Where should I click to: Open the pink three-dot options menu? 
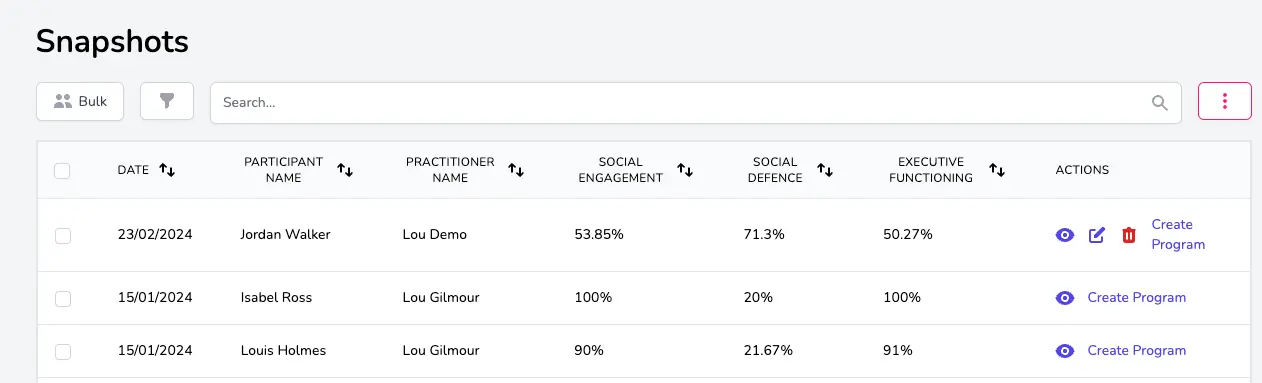click(x=1224, y=101)
